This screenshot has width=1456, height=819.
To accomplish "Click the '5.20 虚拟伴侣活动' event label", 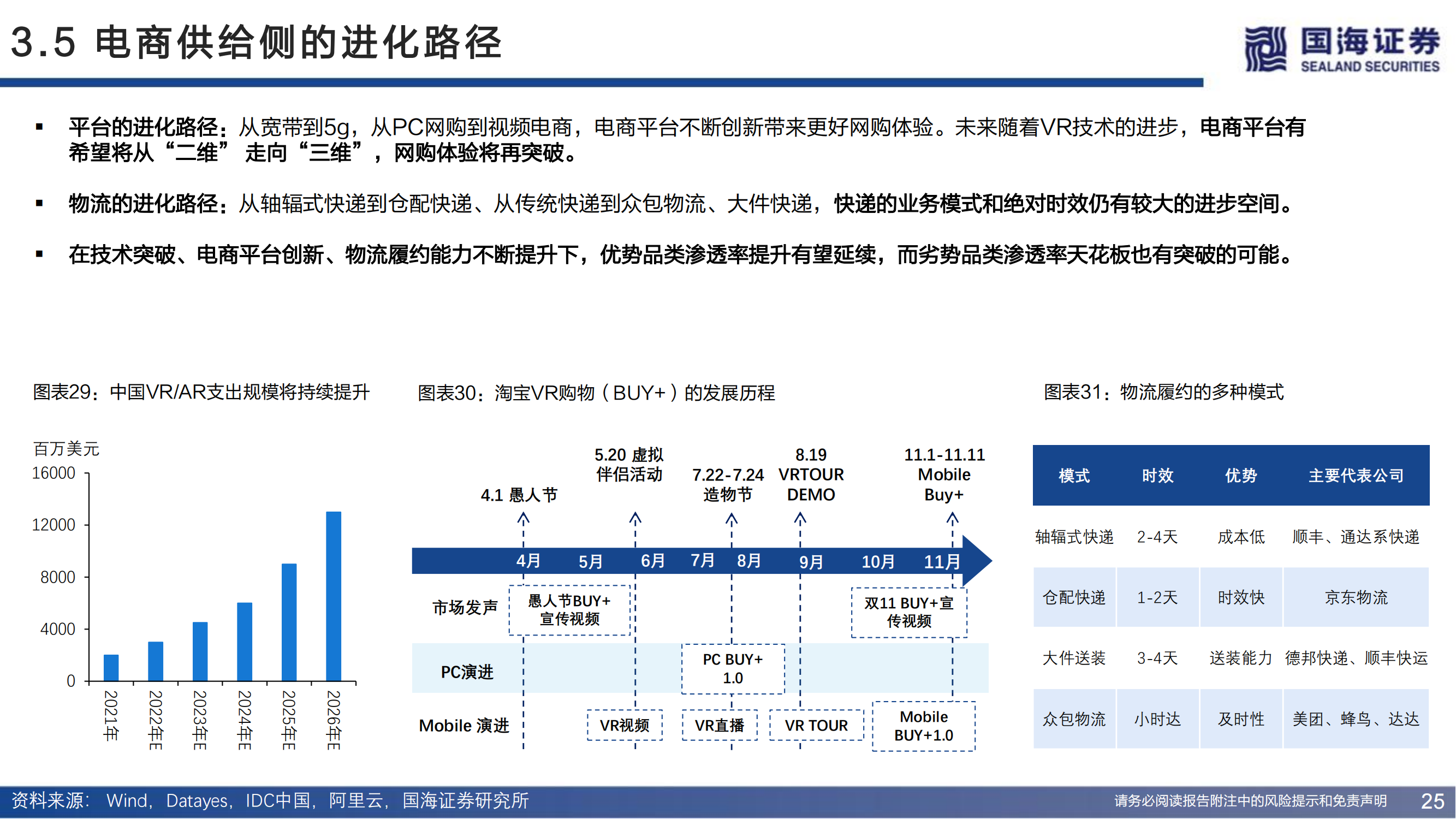I will tap(629, 465).
